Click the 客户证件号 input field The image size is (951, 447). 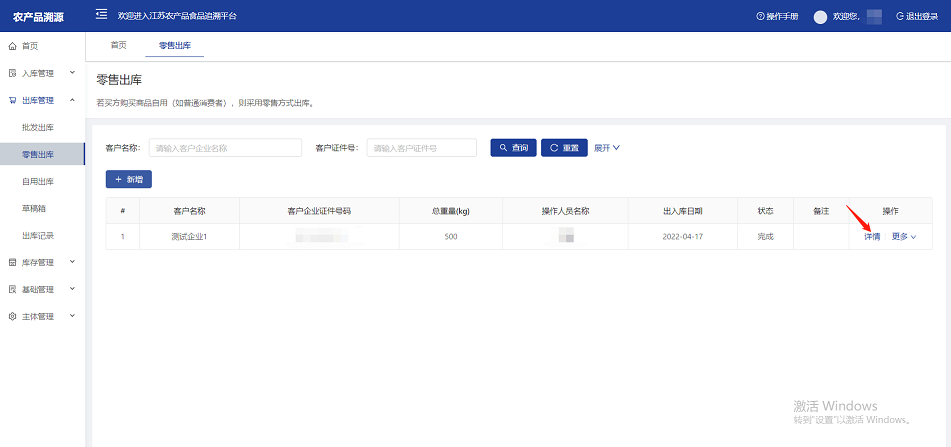click(x=421, y=148)
